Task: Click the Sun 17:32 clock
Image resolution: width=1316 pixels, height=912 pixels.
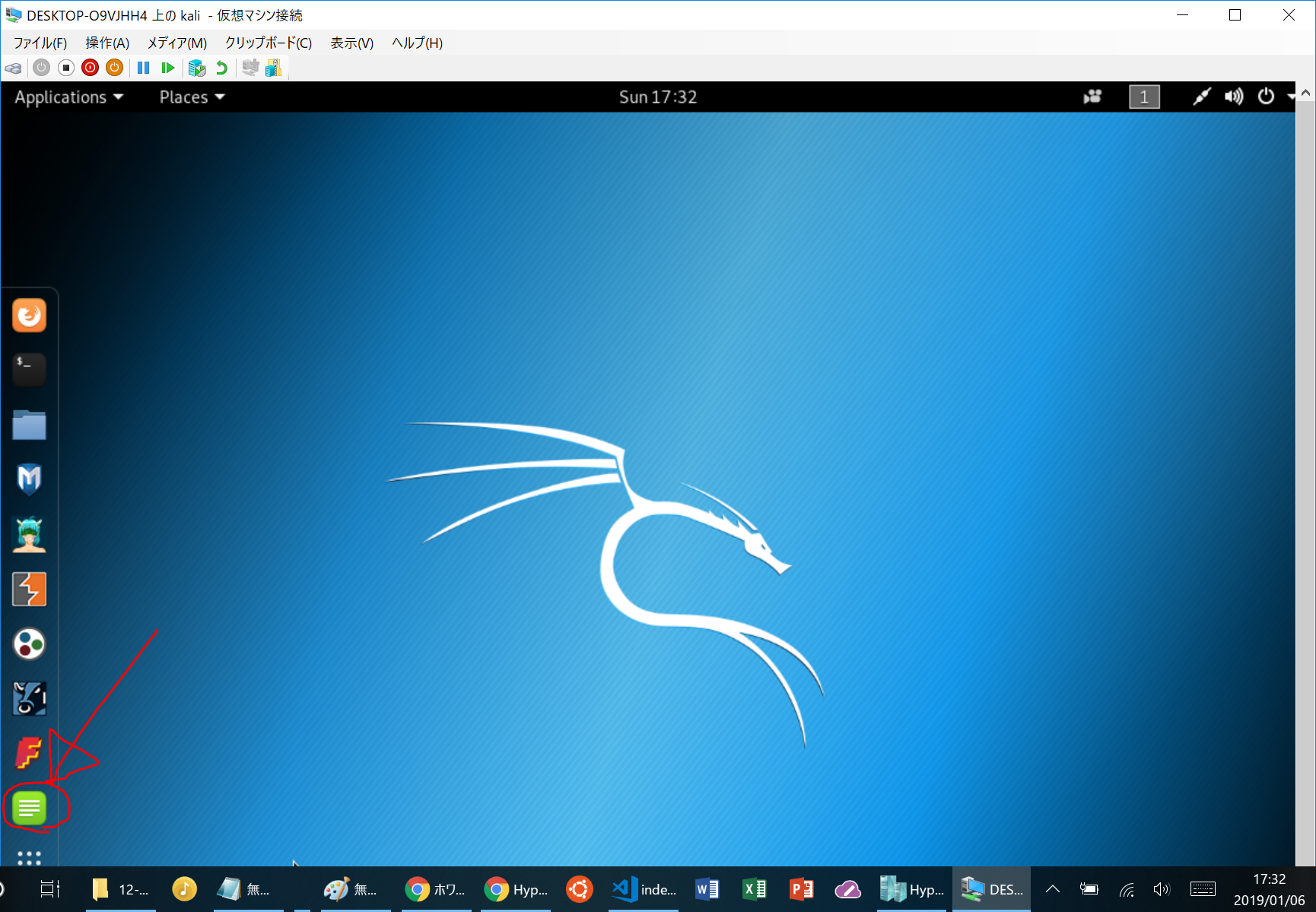Action: click(x=657, y=97)
